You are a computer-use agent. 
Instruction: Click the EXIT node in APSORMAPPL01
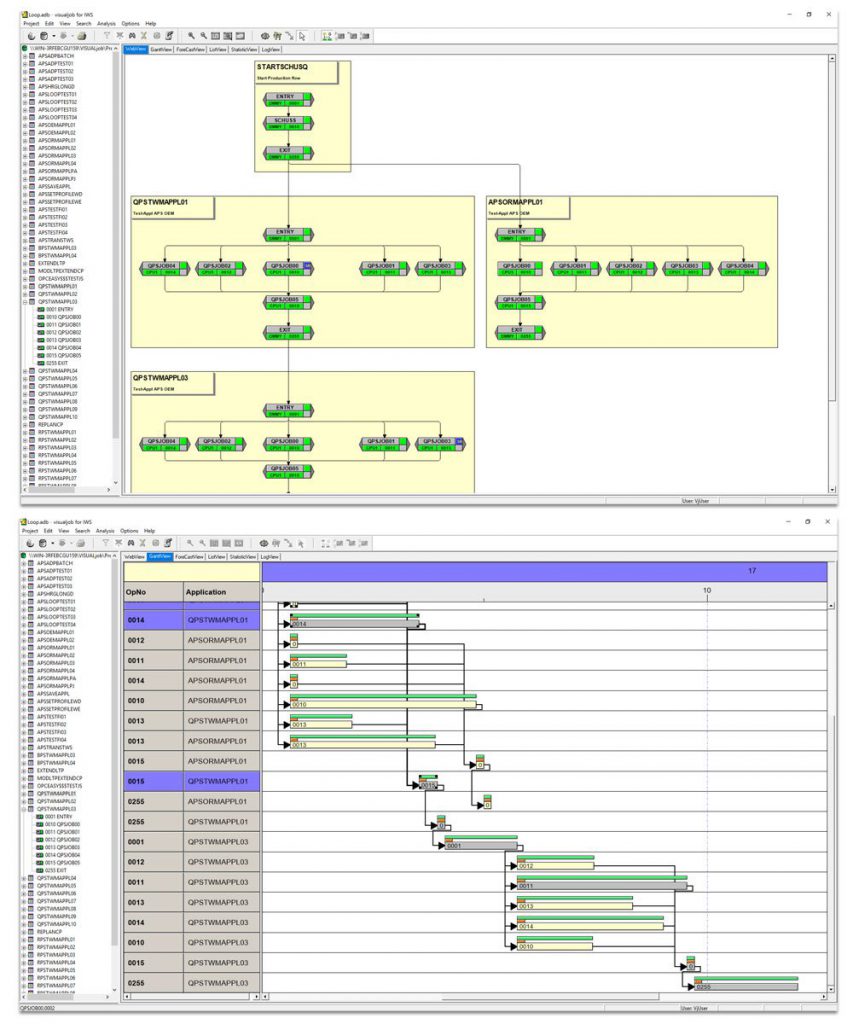point(519,332)
